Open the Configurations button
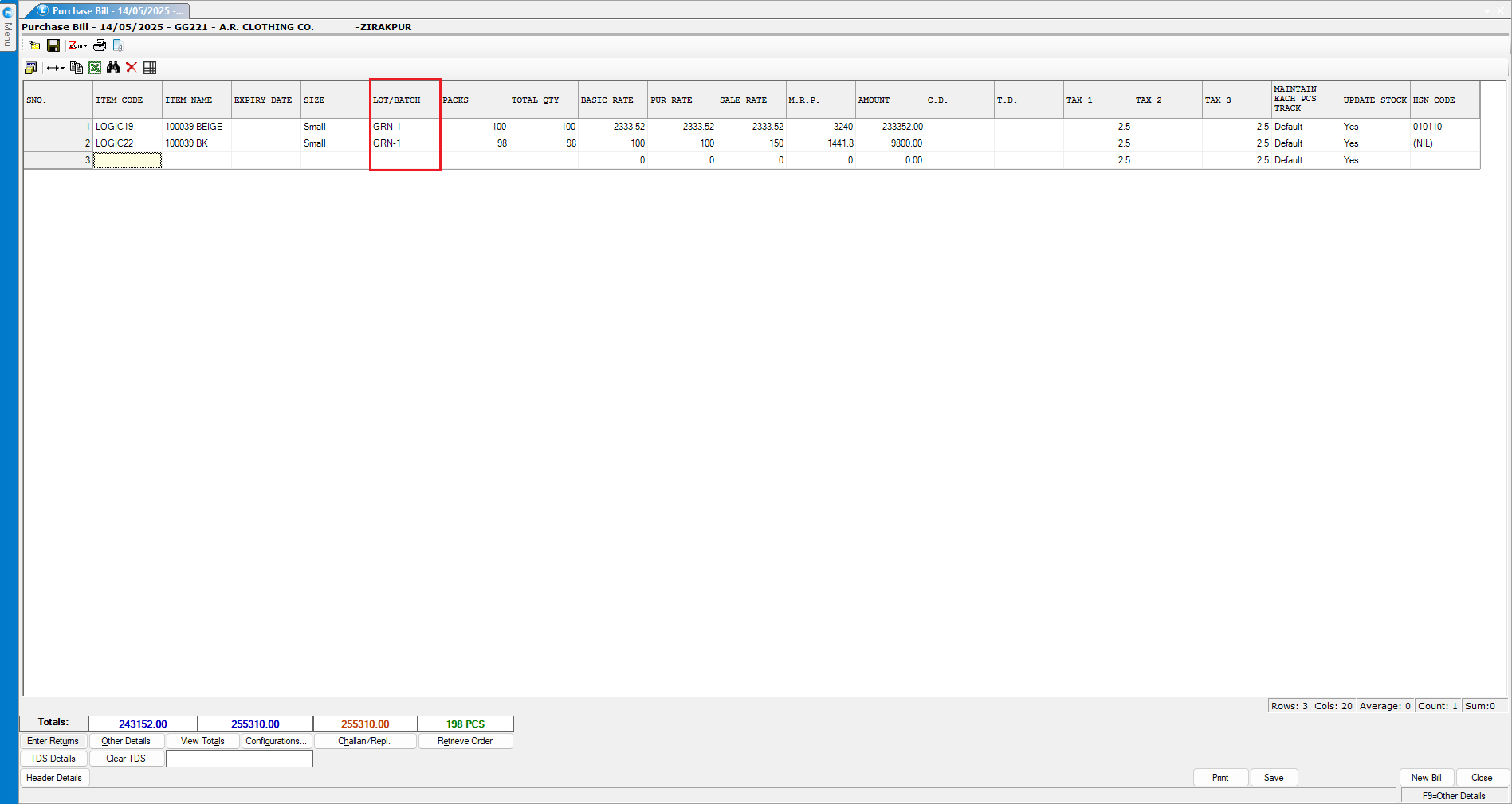This screenshot has height=804, width=1512. [276, 741]
